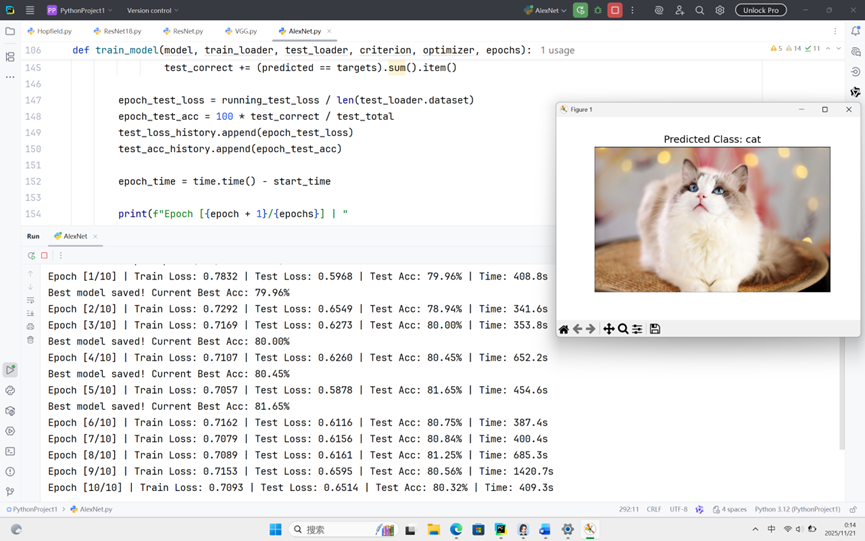This screenshot has height=541, width=865.
Task: Go to the next highlighted problem arrow
Action: [839, 49]
